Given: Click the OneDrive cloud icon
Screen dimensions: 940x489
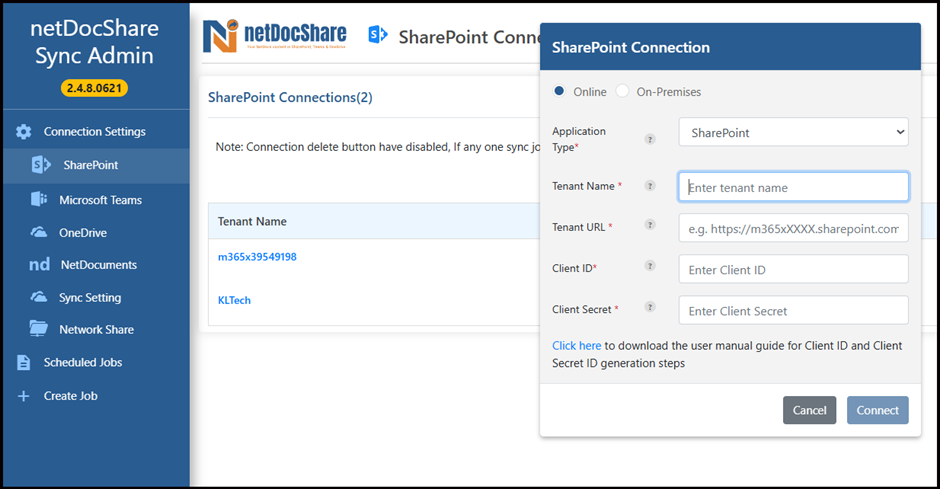Looking at the screenshot, I should point(39,233).
